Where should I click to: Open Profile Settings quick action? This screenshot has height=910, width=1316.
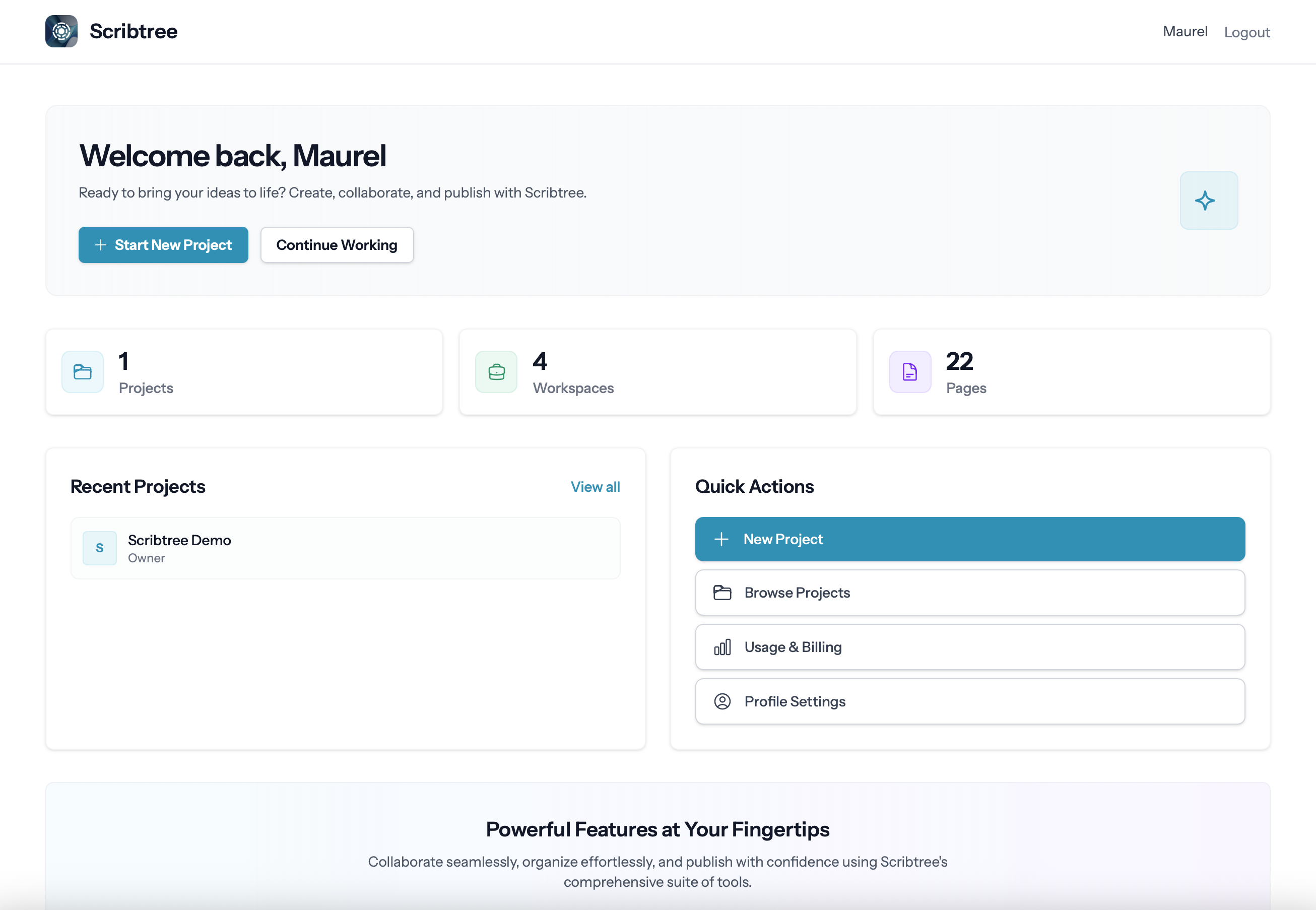(x=969, y=701)
